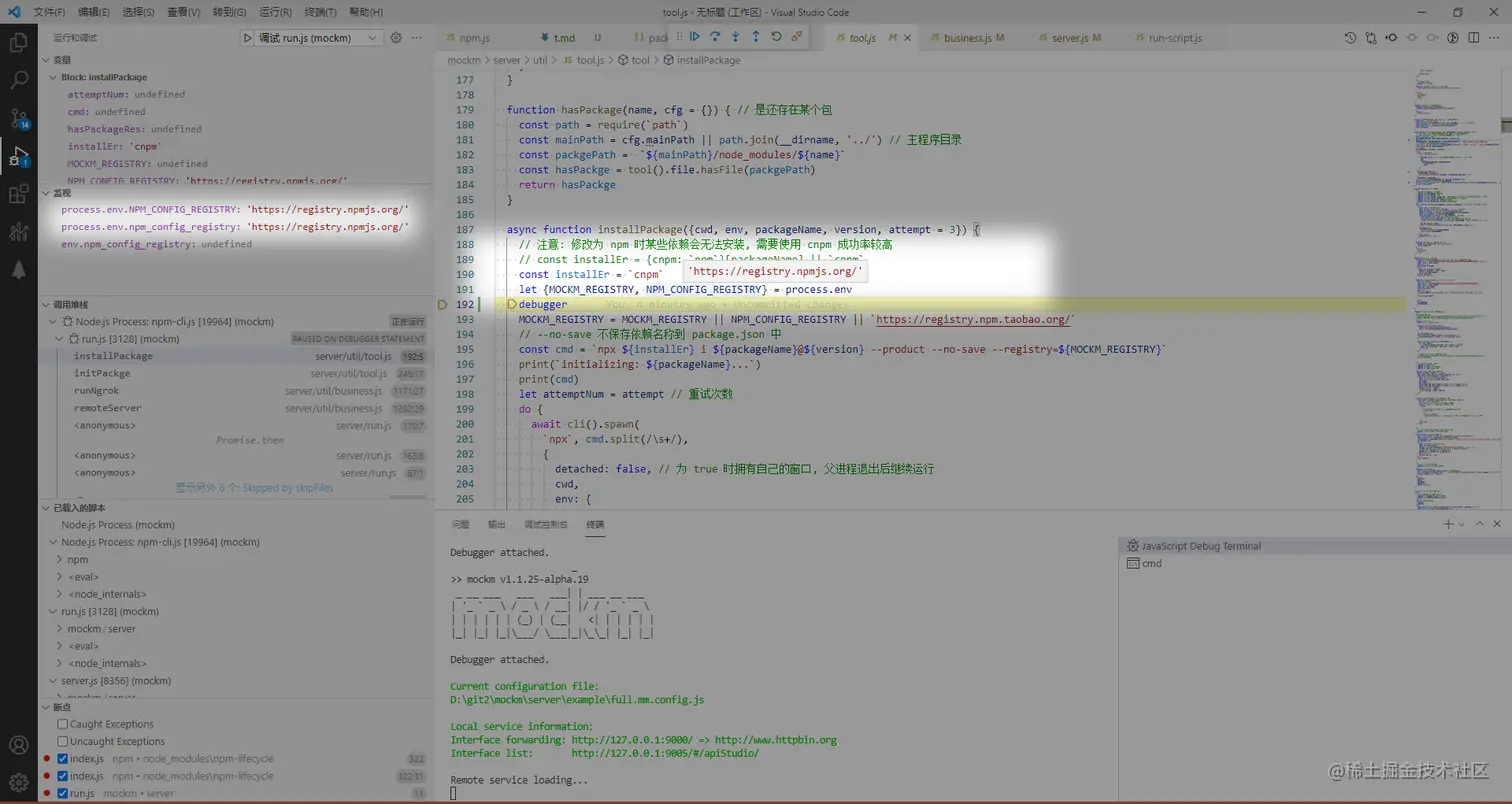Screen dimensions: 1512x804
Task: Disable the run.js mockm server breakpoint
Action: [x=63, y=793]
